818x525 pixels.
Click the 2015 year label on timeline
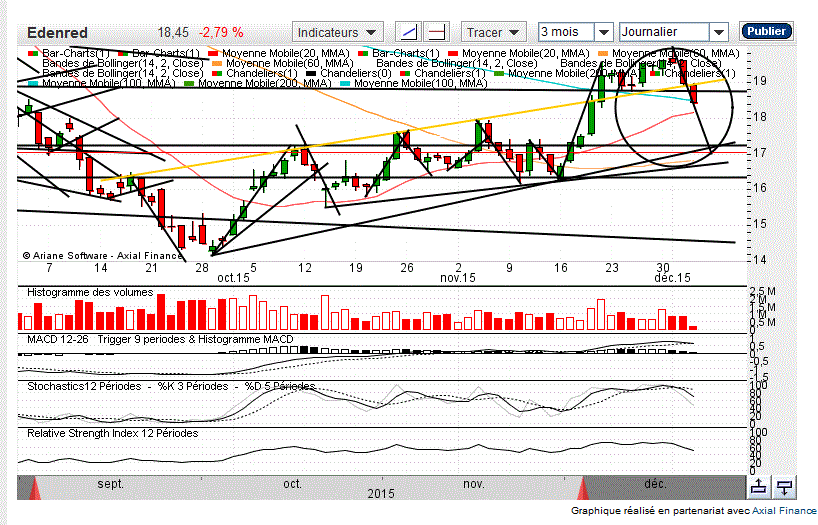coord(381,494)
